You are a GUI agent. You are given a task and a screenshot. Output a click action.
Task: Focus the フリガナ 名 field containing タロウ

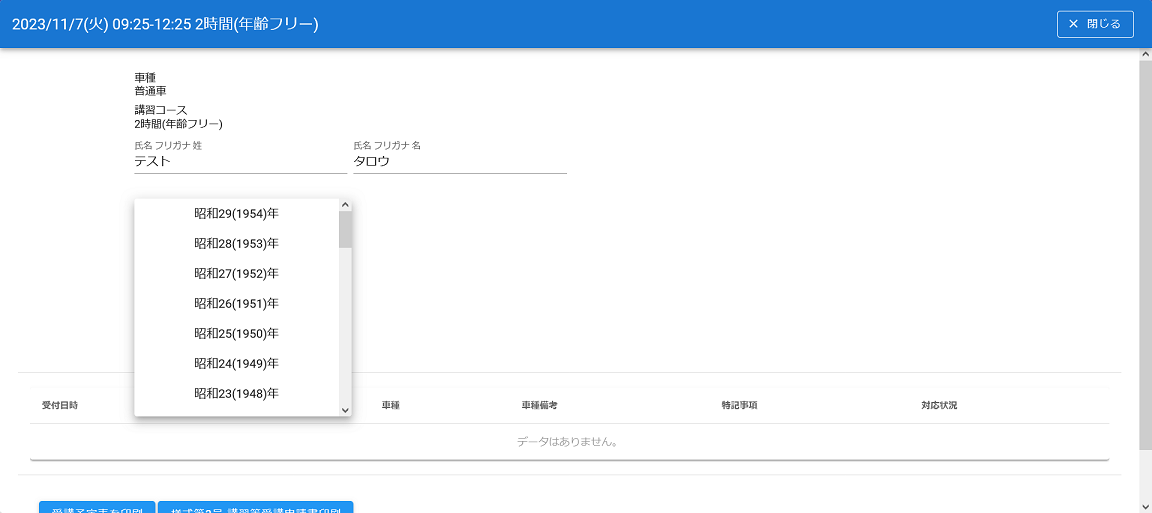(459, 161)
